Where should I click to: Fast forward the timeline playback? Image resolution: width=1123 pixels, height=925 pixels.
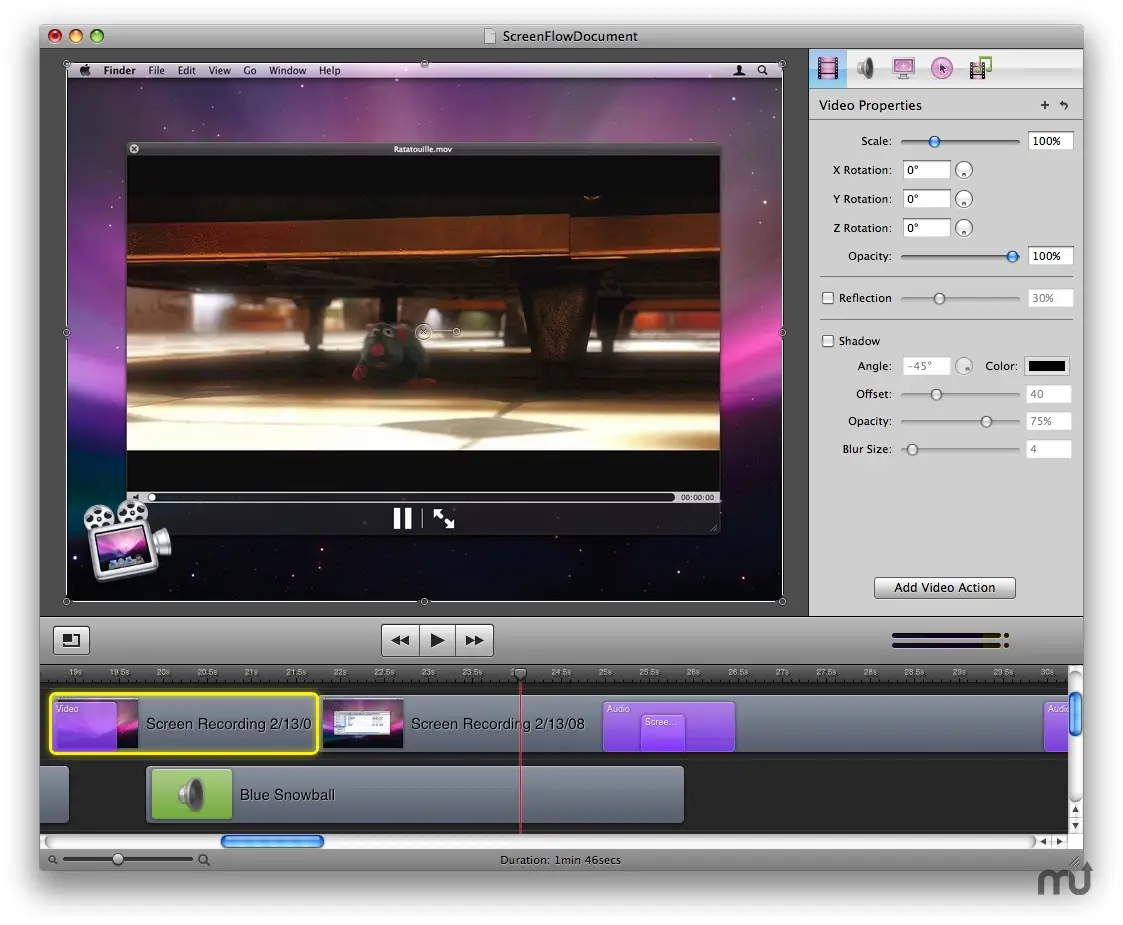tap(474, 640)
